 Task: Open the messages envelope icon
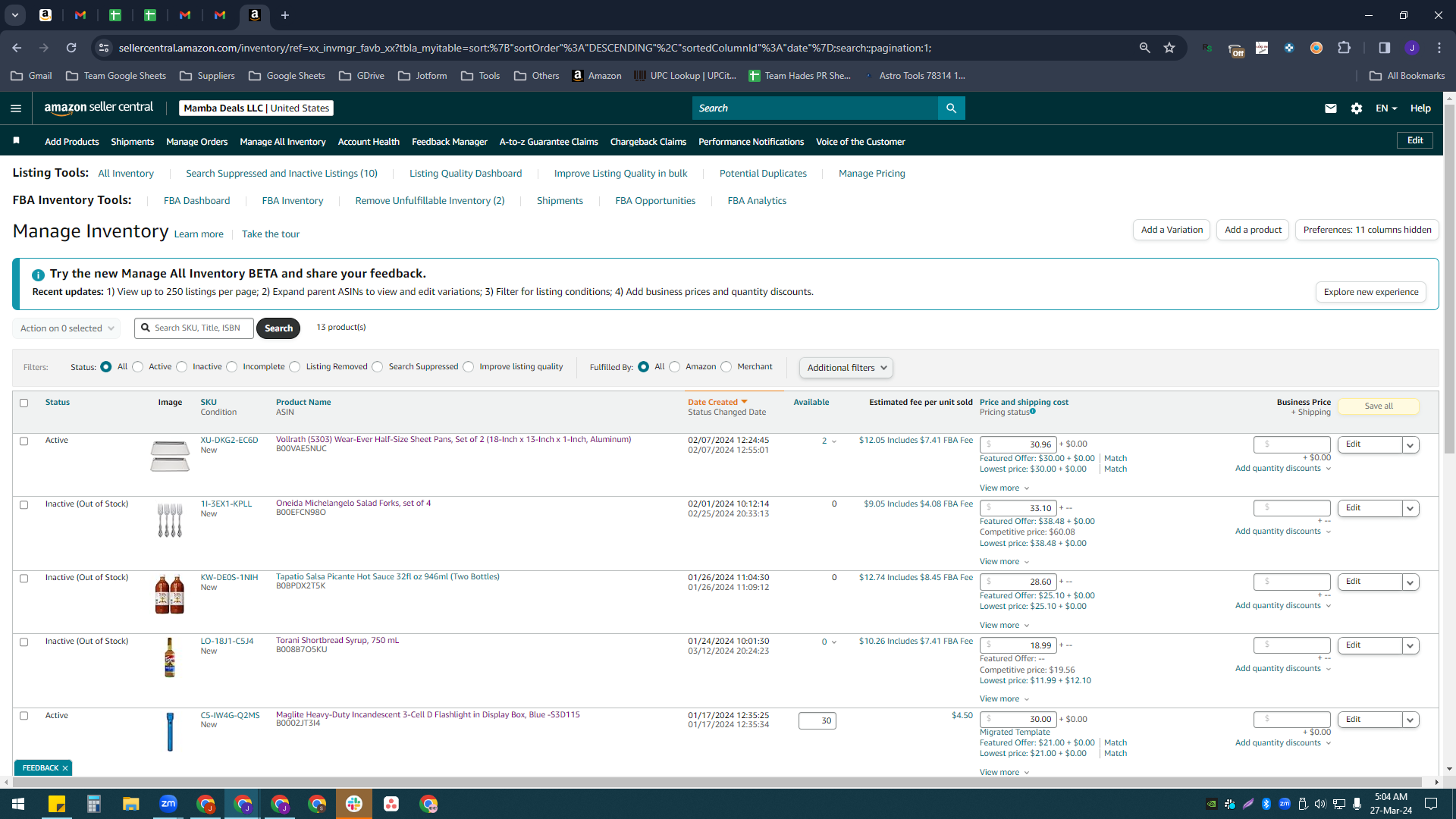(x=1330, y=108)
